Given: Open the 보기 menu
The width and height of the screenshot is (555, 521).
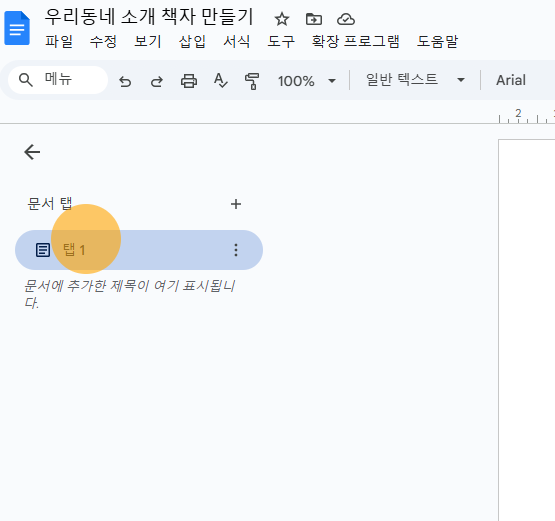Looking at the screenshot, I should point(148,41).
